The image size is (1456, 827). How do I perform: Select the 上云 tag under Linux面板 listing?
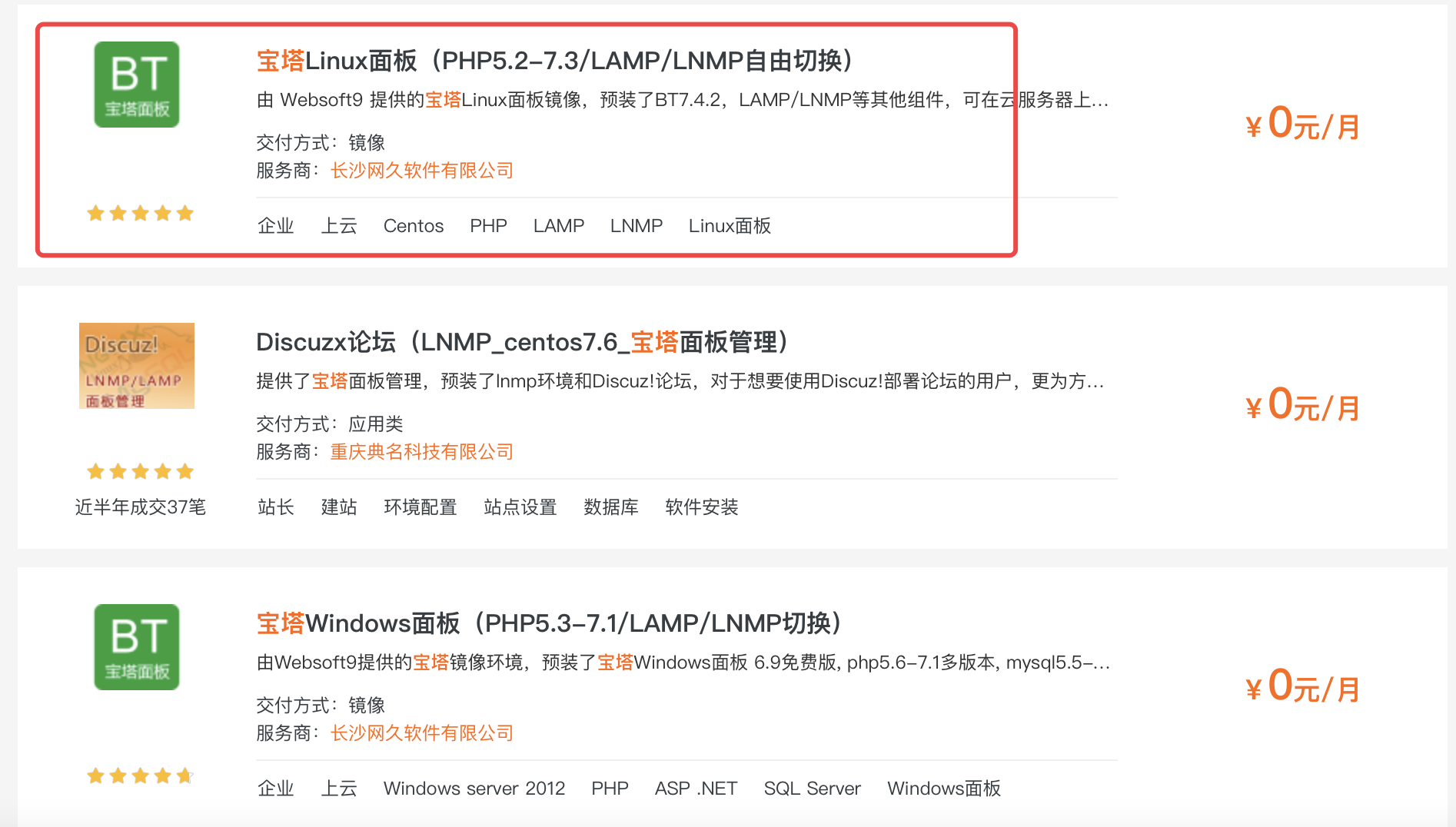pos(339,226)
